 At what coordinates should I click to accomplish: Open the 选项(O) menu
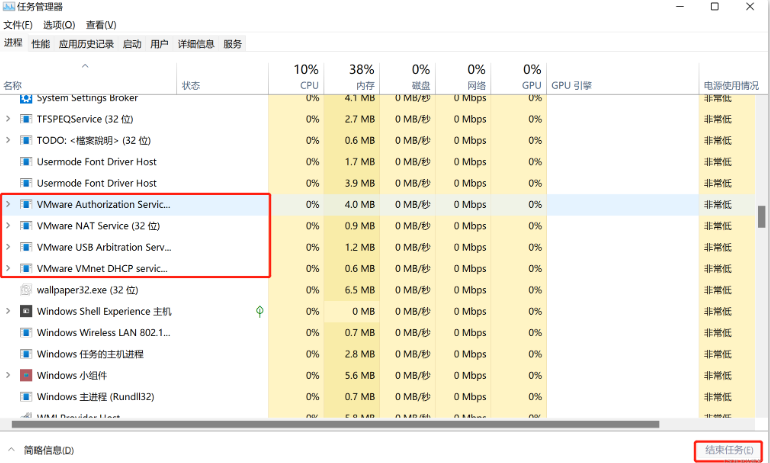pyautogui.click(x=57, y=24)
